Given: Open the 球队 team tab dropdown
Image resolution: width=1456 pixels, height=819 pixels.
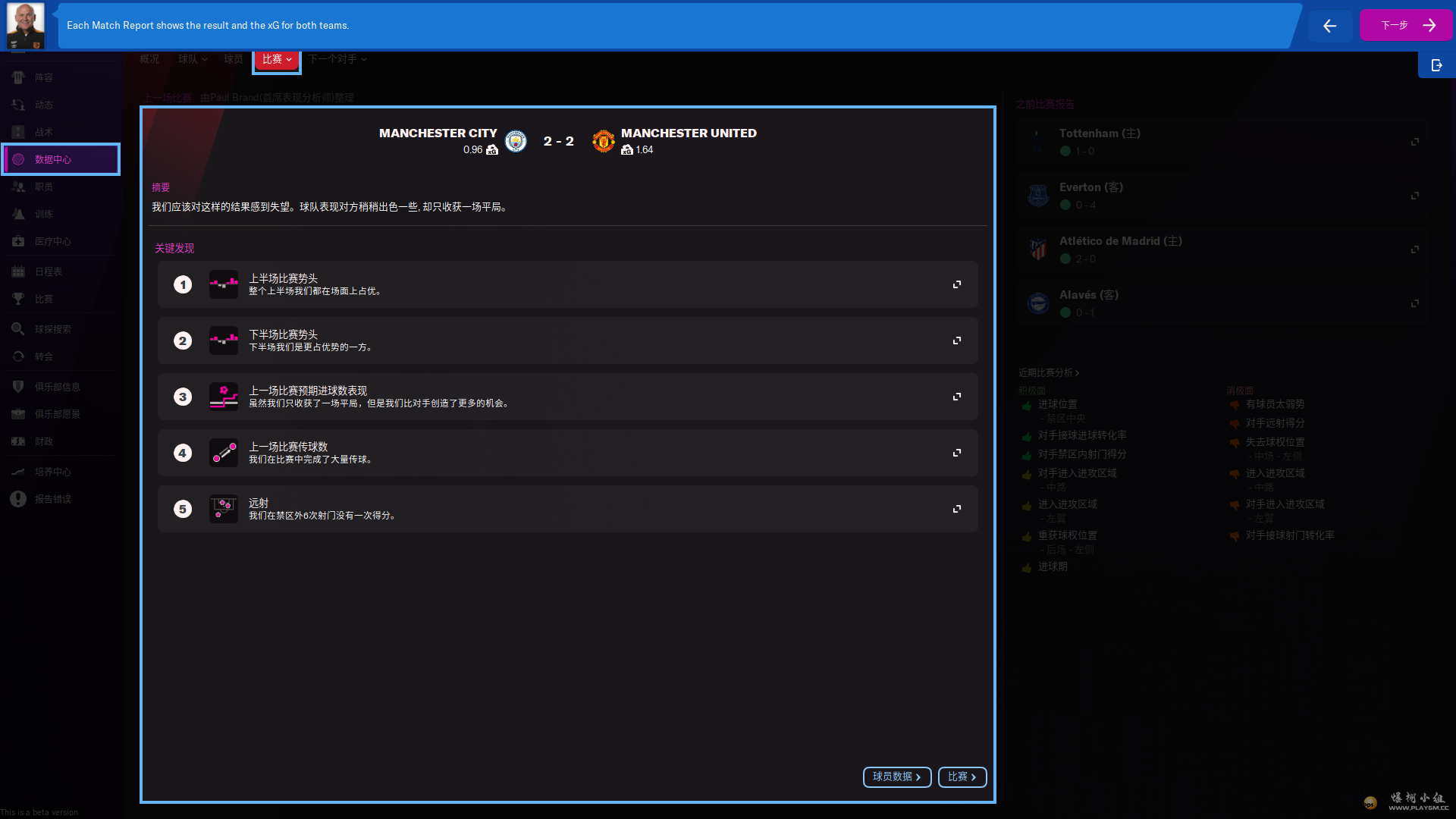Looking at the screenshot, I should tap(193, 59).
